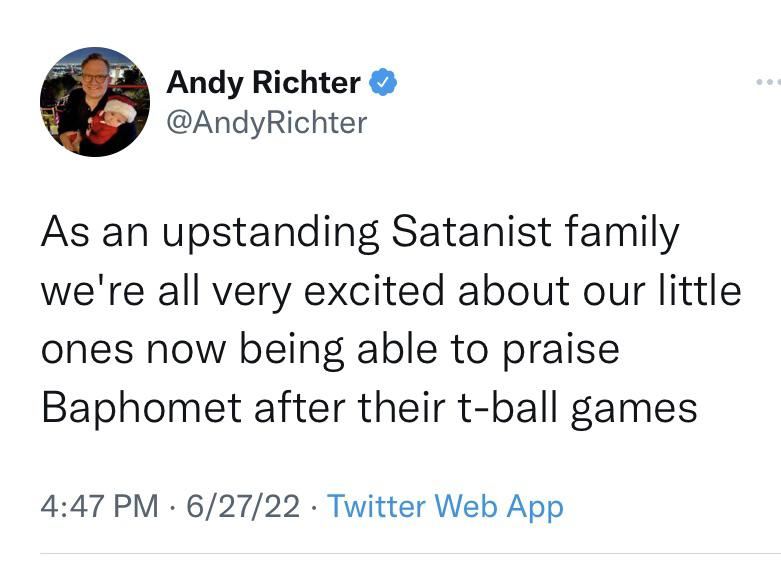Click the blue verified badge
This screenshot has width=781, height=561.
pyautogui.click(x=384, y=83)
